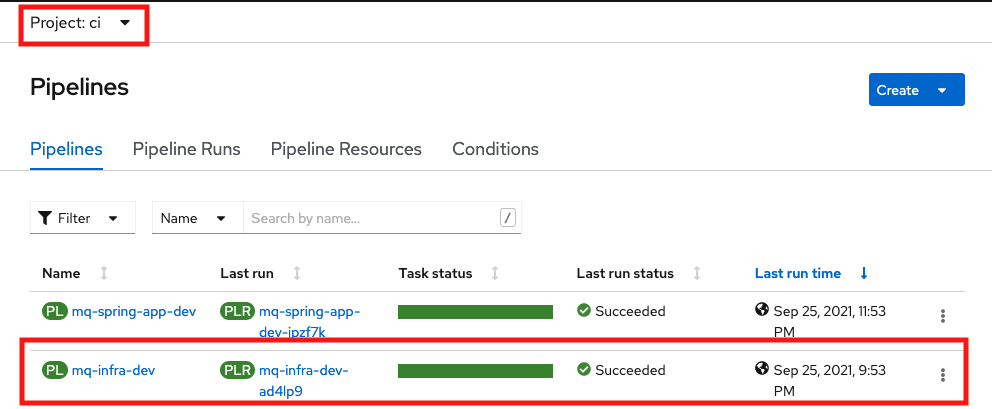Open the Filter dropdown
The image size is (992, 409).
click(83, 218)
